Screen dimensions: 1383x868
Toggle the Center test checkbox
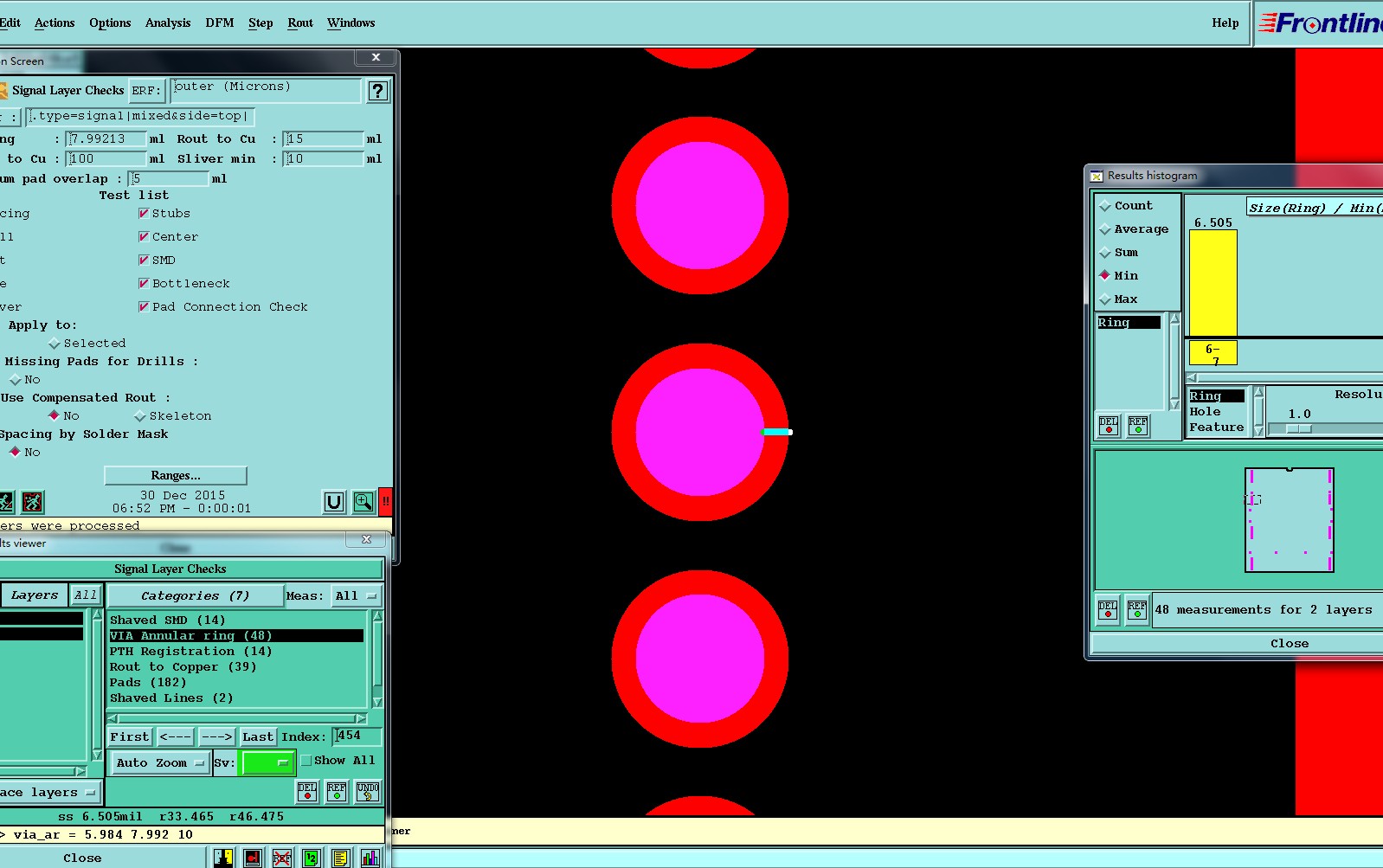point(144,236)
